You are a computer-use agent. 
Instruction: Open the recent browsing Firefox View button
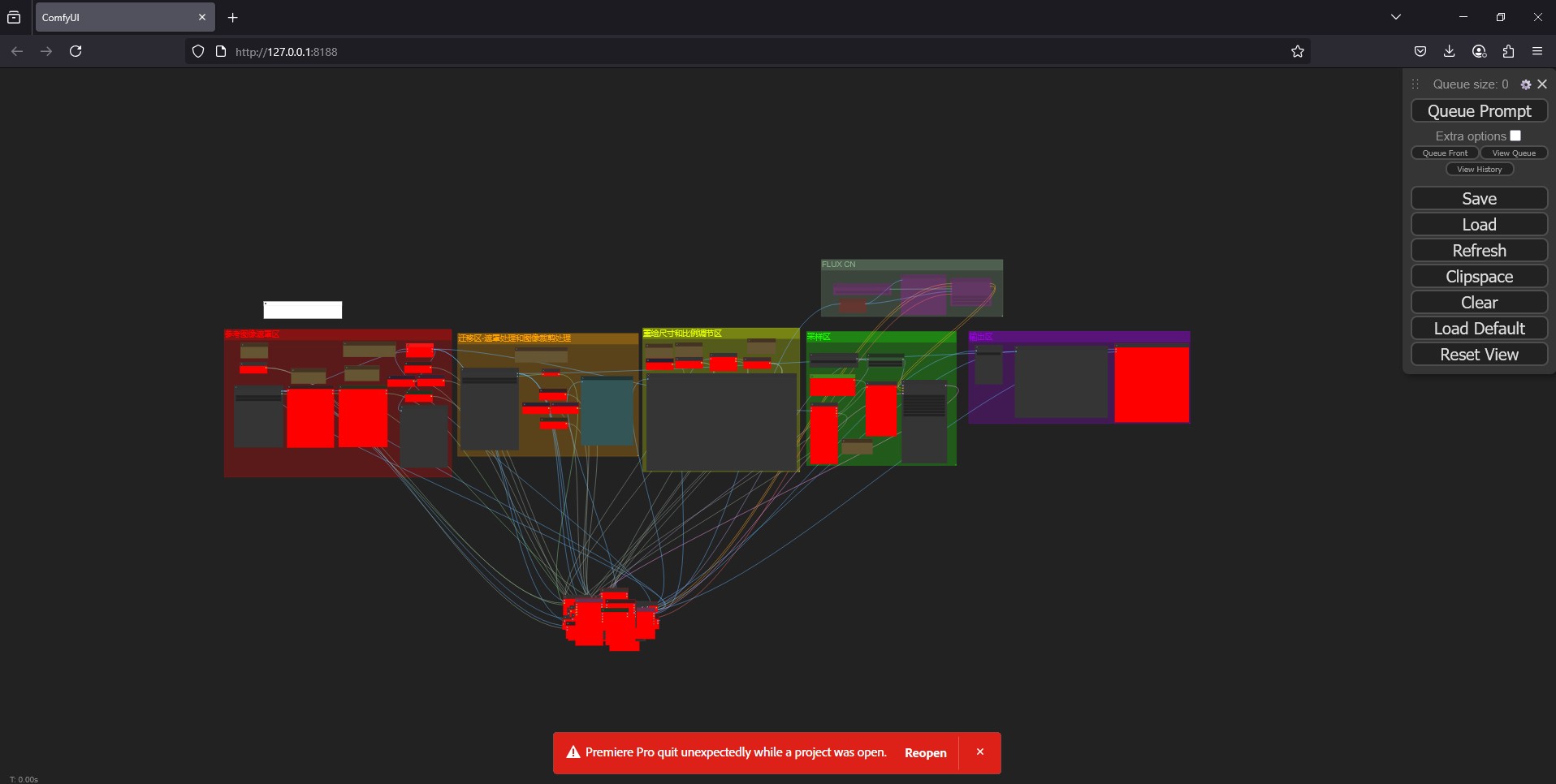(x=14, y=17)
